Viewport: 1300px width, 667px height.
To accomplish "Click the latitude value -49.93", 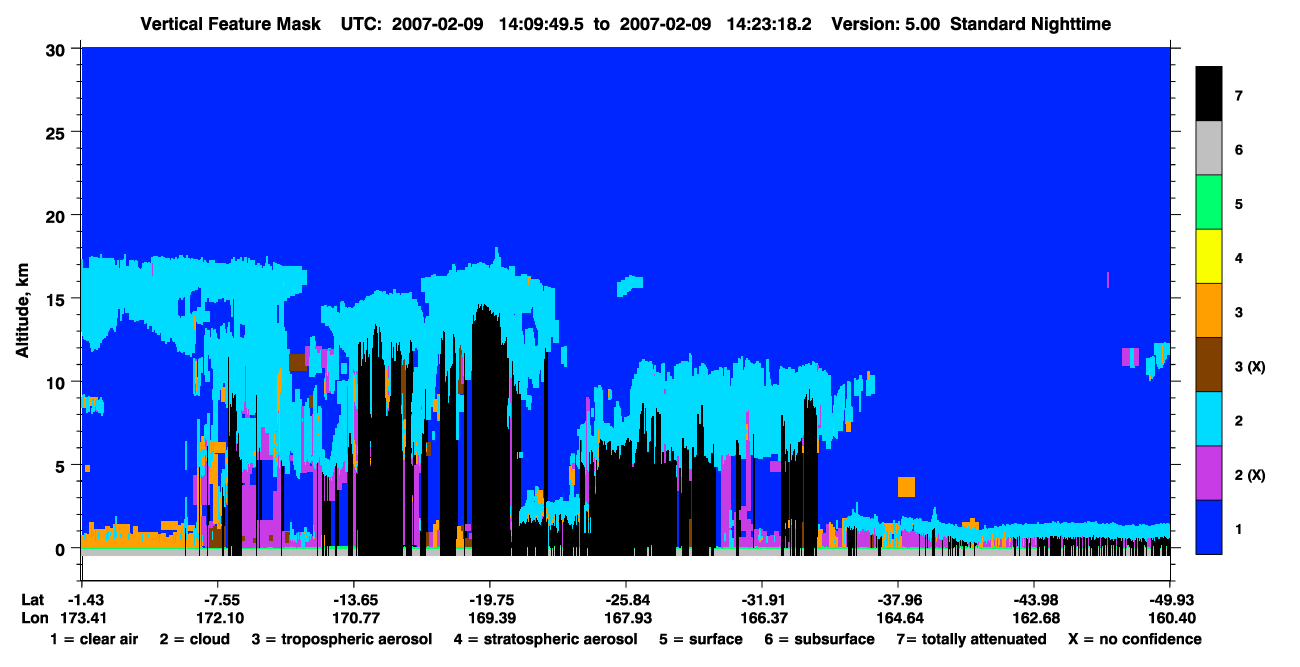I will [1170, 599].
